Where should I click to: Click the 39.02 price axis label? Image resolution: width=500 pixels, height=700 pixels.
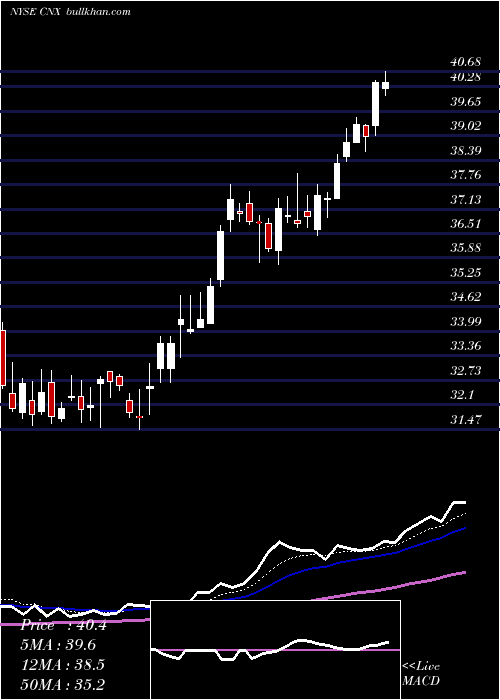click(x=466, y=126)
